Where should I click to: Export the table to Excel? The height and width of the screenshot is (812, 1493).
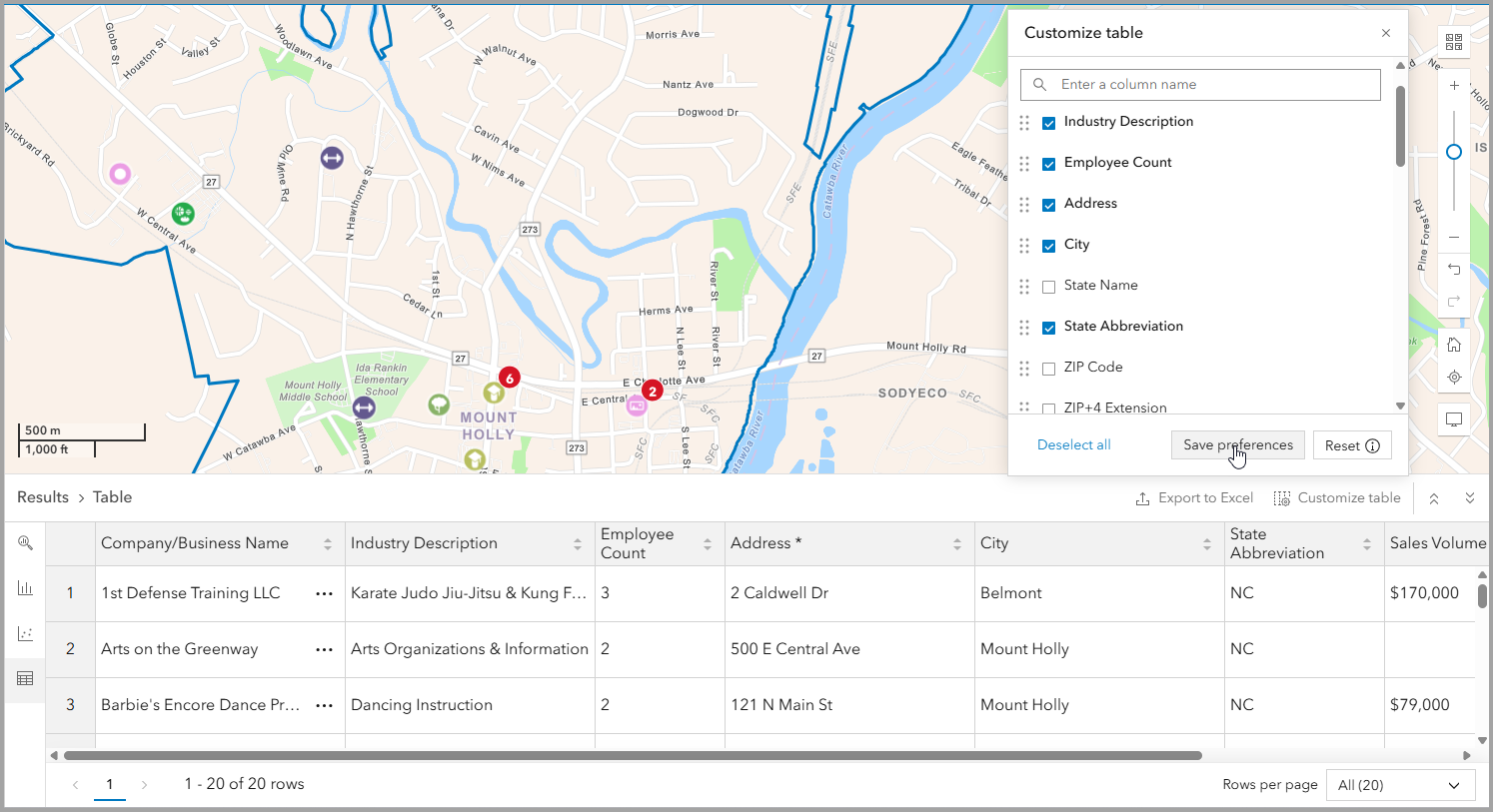(1194, 498)
